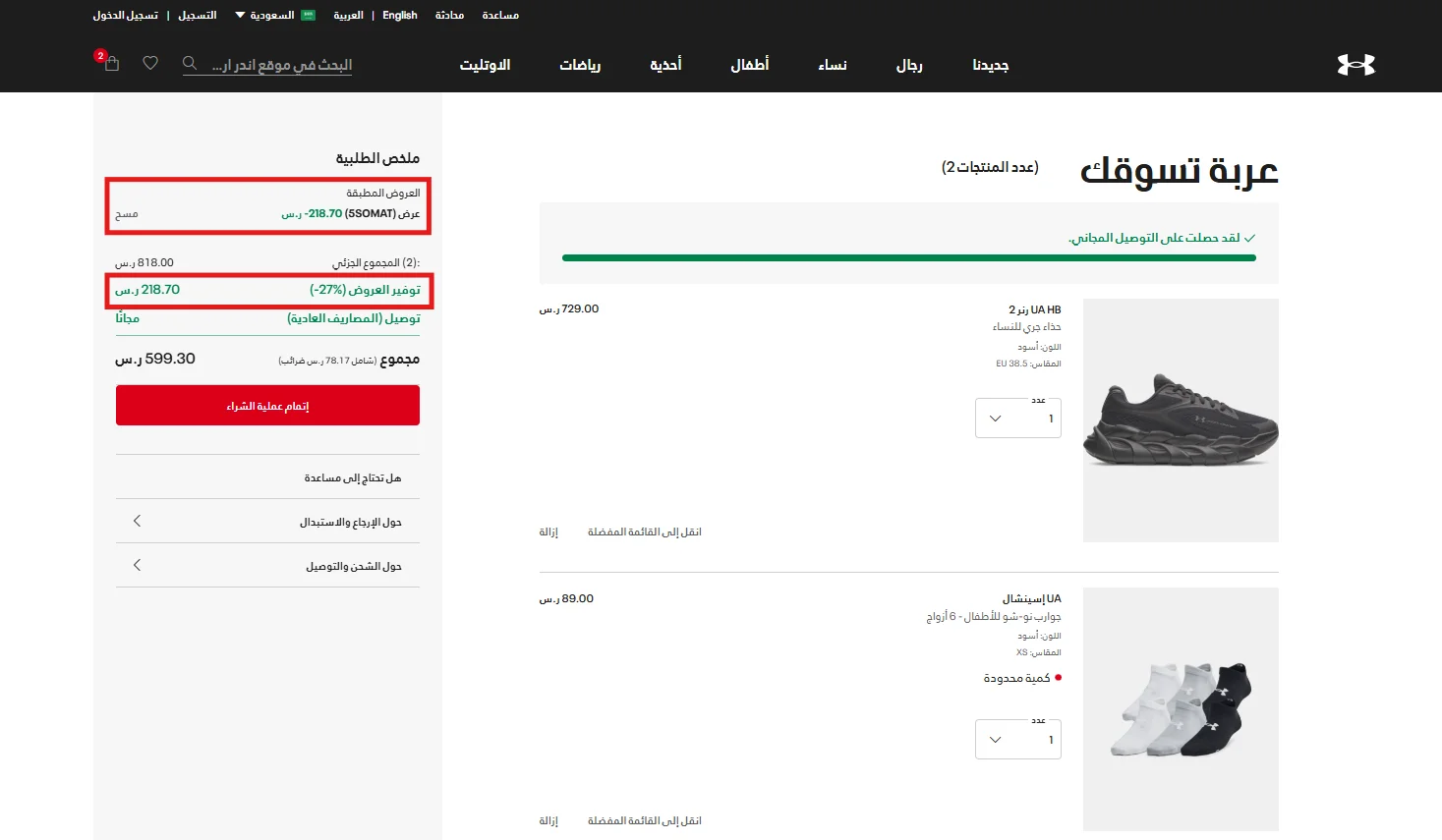Open the black running shoe thumbnail
Viewport: 1442px width, 840px height.
(x=1181, y=420)
